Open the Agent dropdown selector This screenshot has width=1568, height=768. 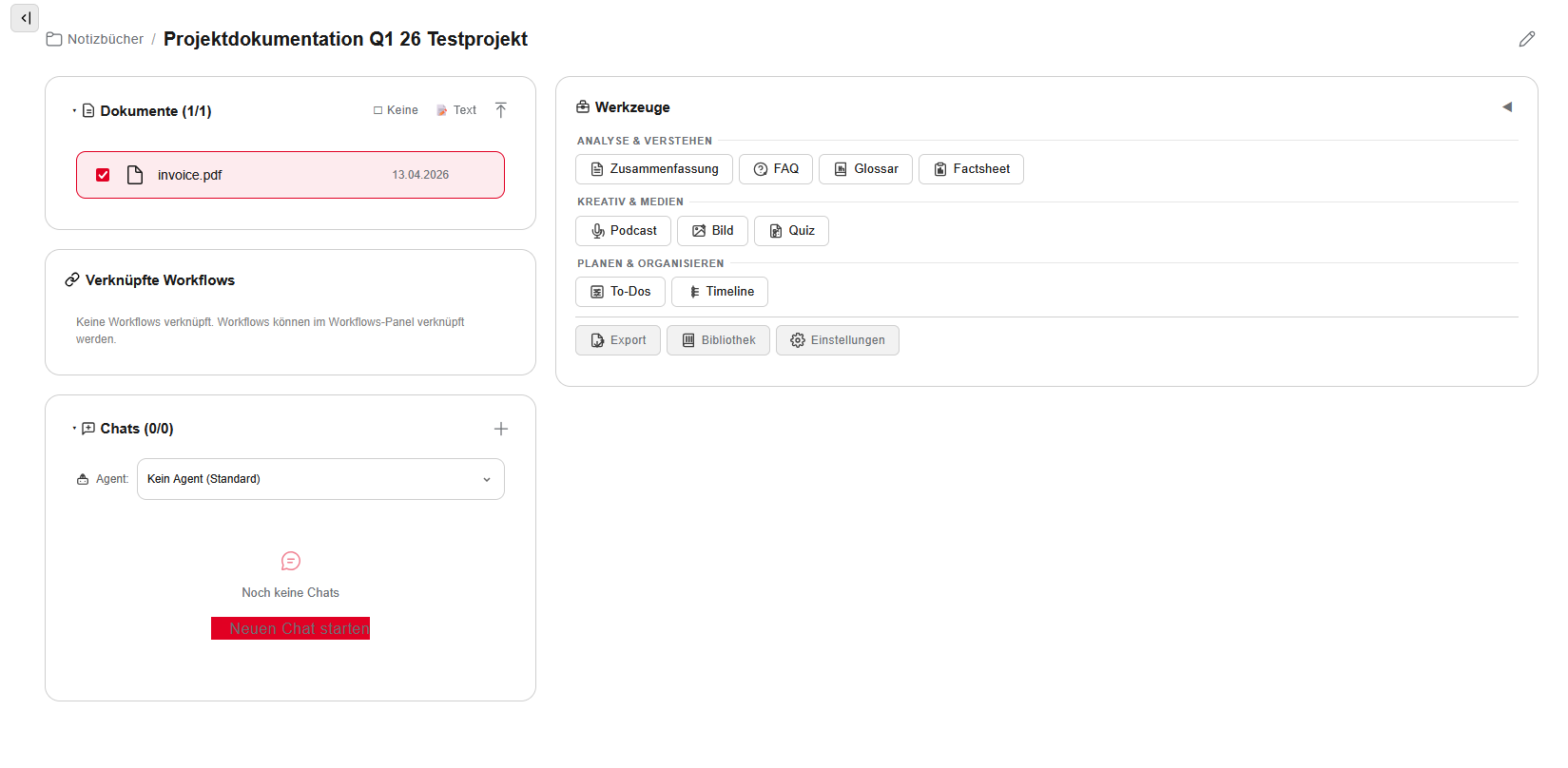(x=320, y=479)
